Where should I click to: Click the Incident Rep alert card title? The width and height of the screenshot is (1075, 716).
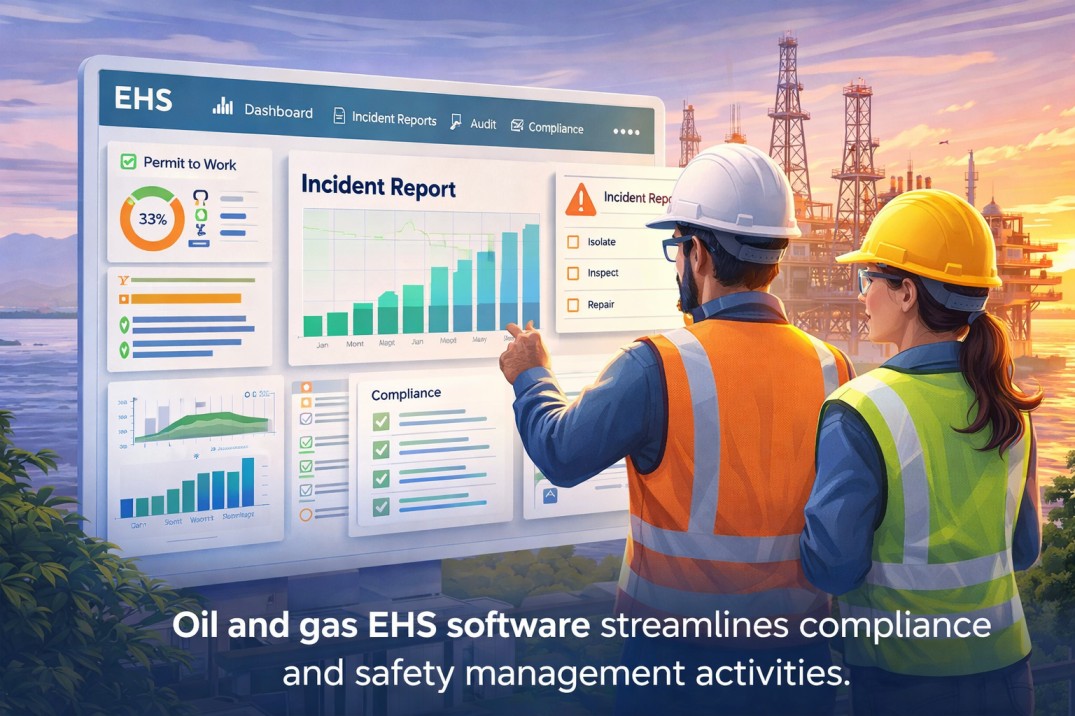click(x=637, y=198)
